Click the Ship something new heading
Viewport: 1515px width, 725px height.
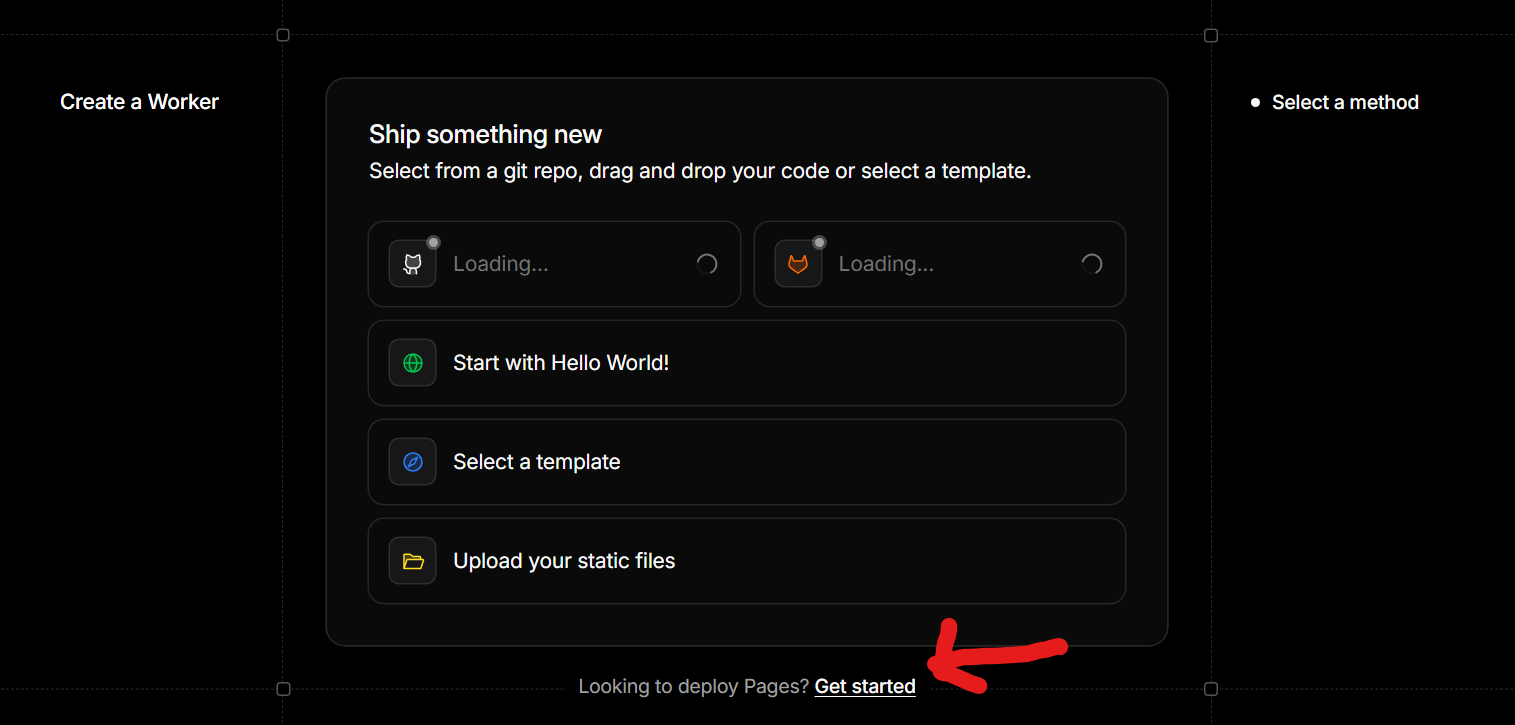click(x=485, y=135)
